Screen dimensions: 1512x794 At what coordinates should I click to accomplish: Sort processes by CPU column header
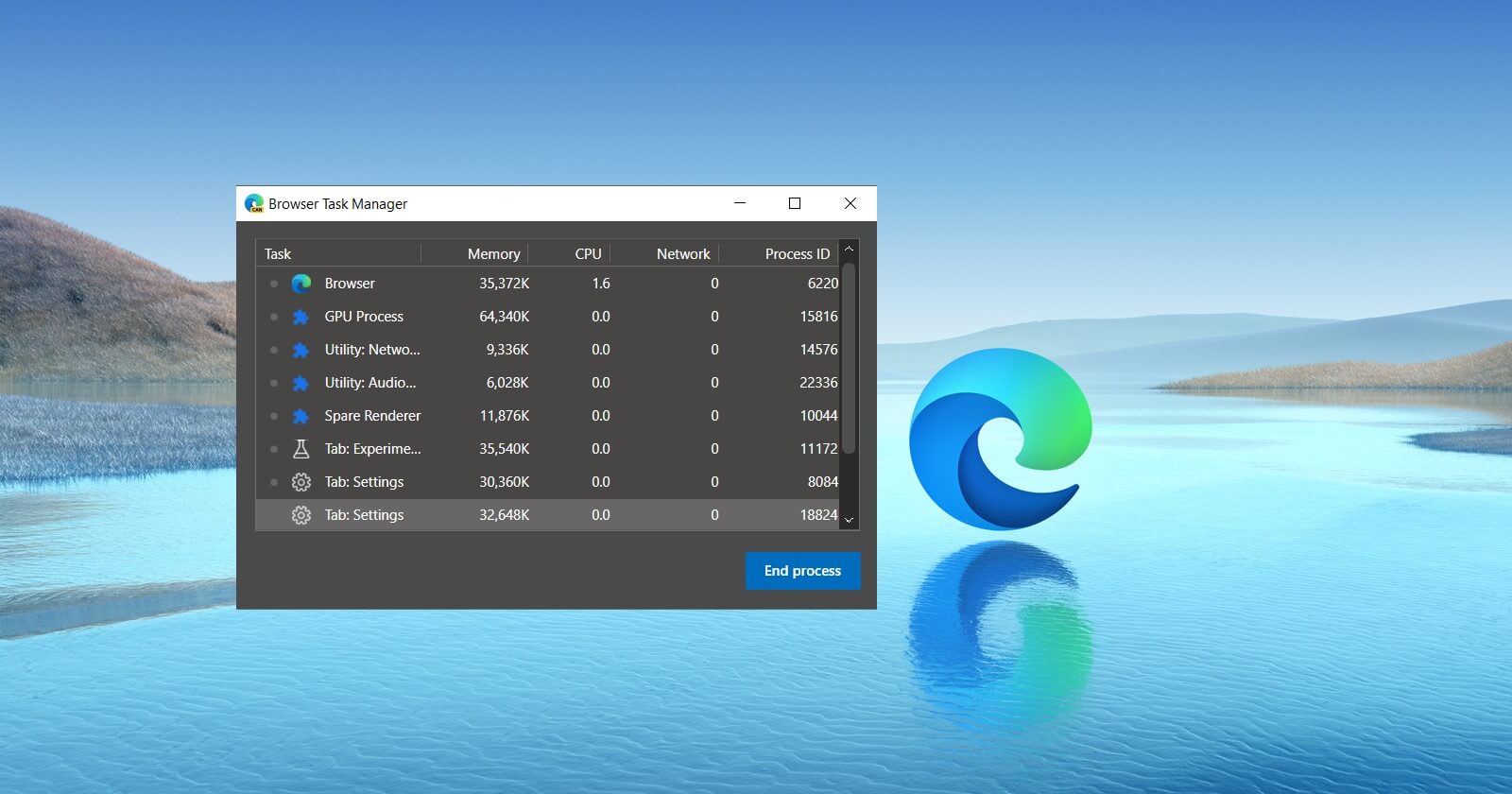[588, 253]
